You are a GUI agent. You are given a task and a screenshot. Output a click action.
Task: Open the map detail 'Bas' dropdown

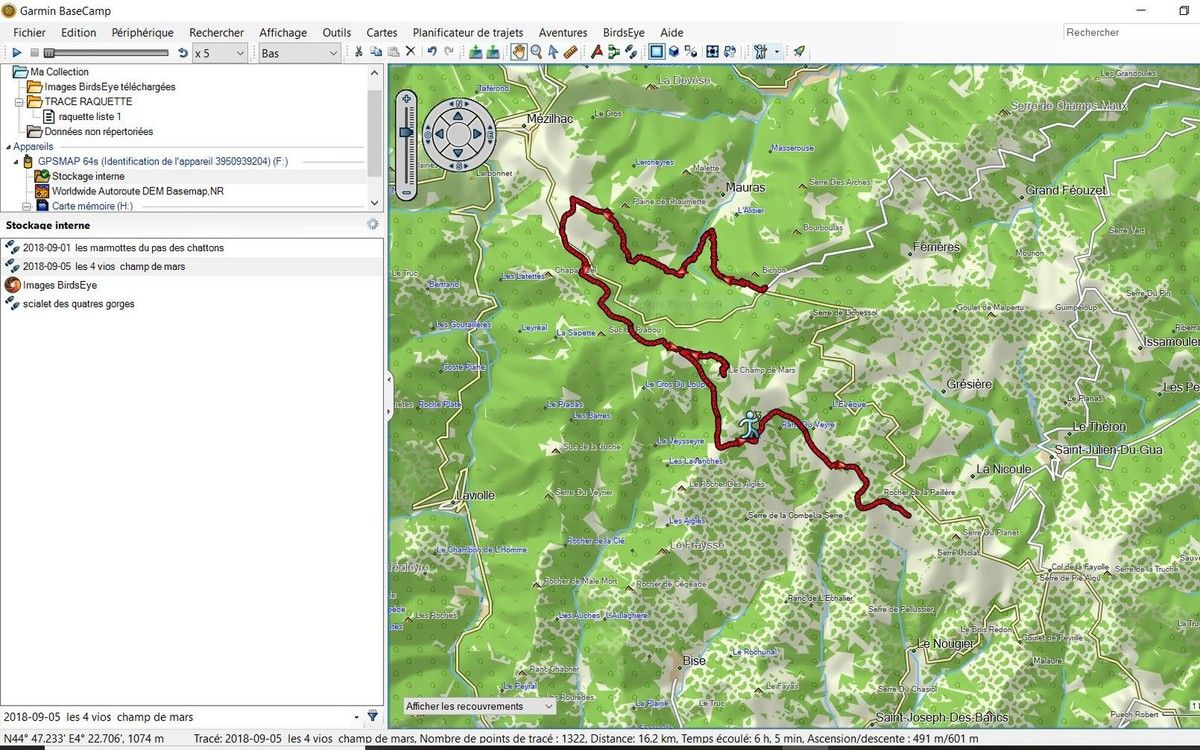click(x=300, y=53)
